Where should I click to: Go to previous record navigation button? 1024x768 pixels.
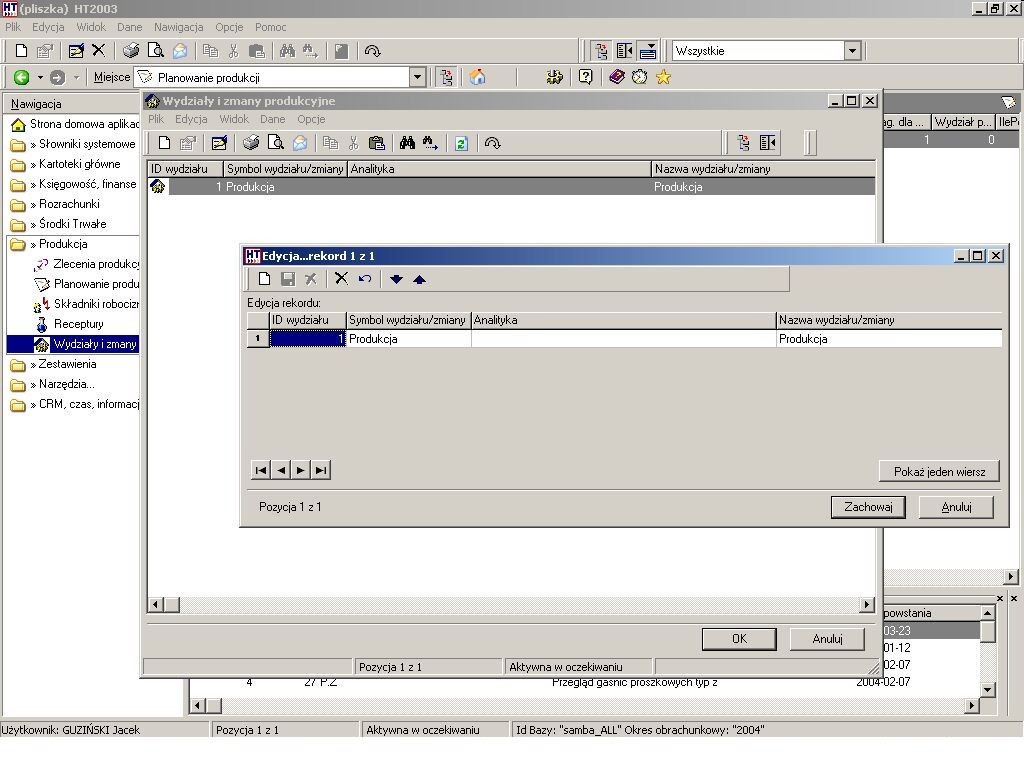point(281,470)
